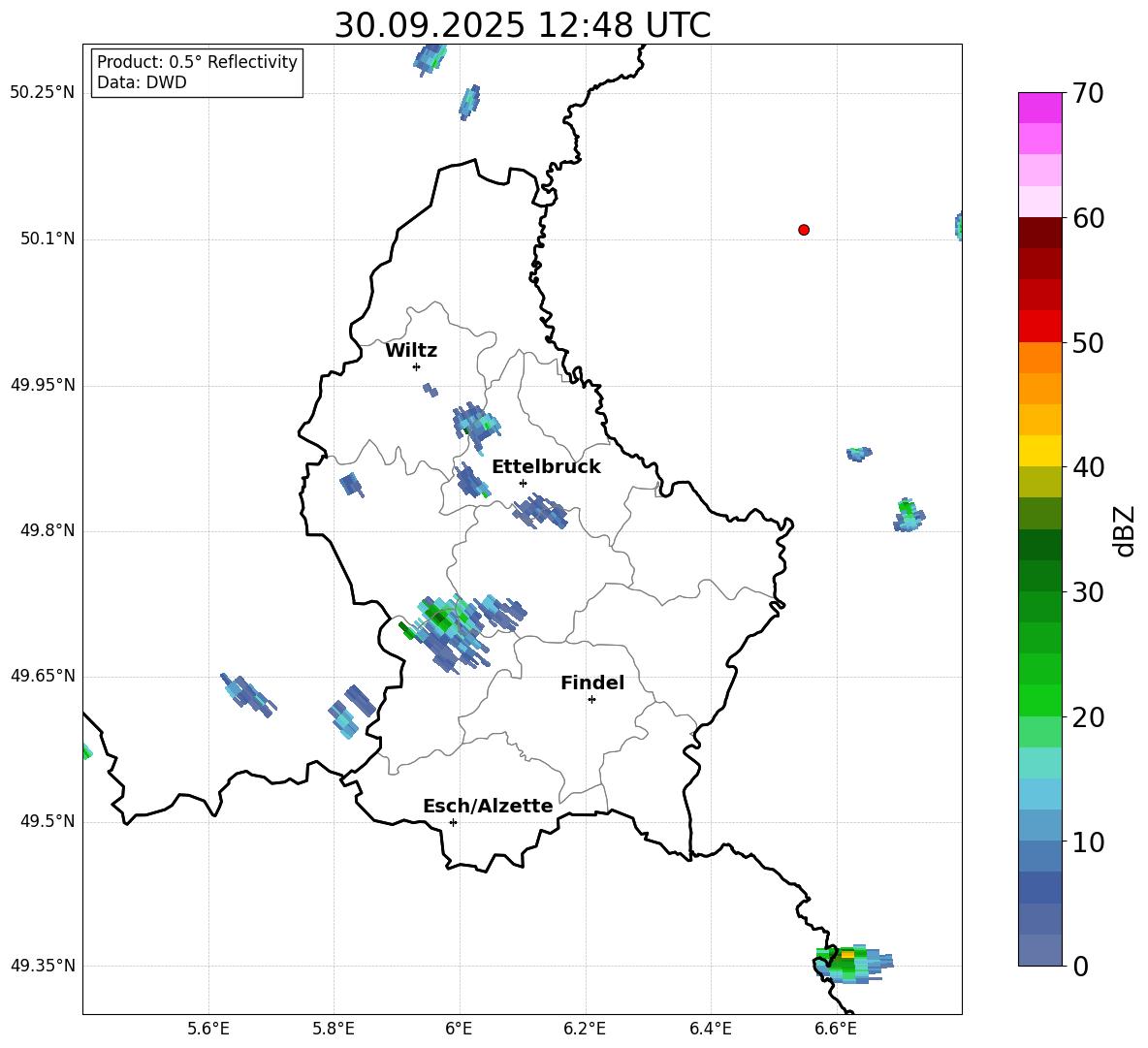Click the dark green colorbar segment near 30
The height and width of the screenshot is (1048, 1148).
tap(1039, 575)
